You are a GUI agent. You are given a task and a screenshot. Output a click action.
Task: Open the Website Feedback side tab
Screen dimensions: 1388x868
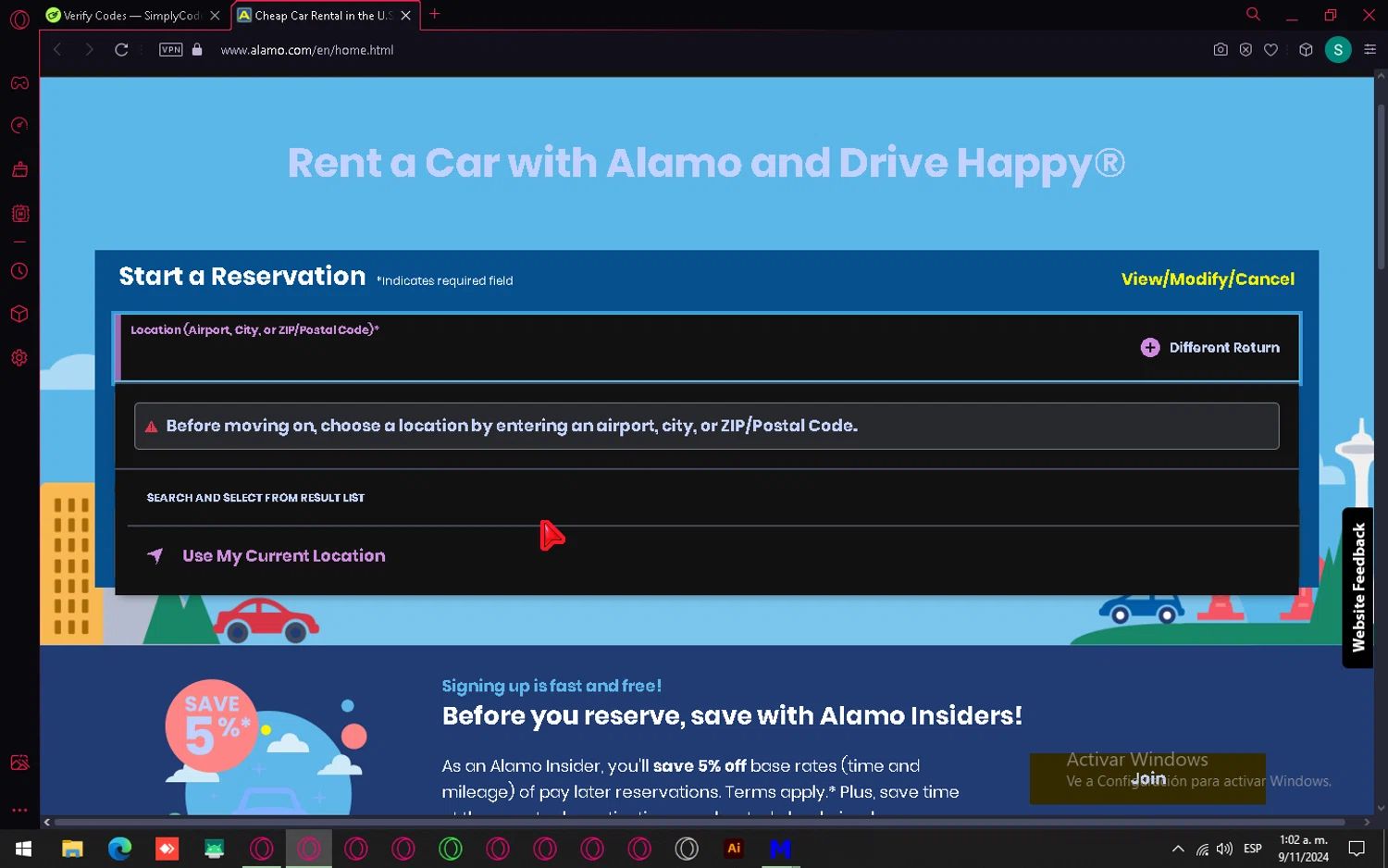coord(1357,588)
